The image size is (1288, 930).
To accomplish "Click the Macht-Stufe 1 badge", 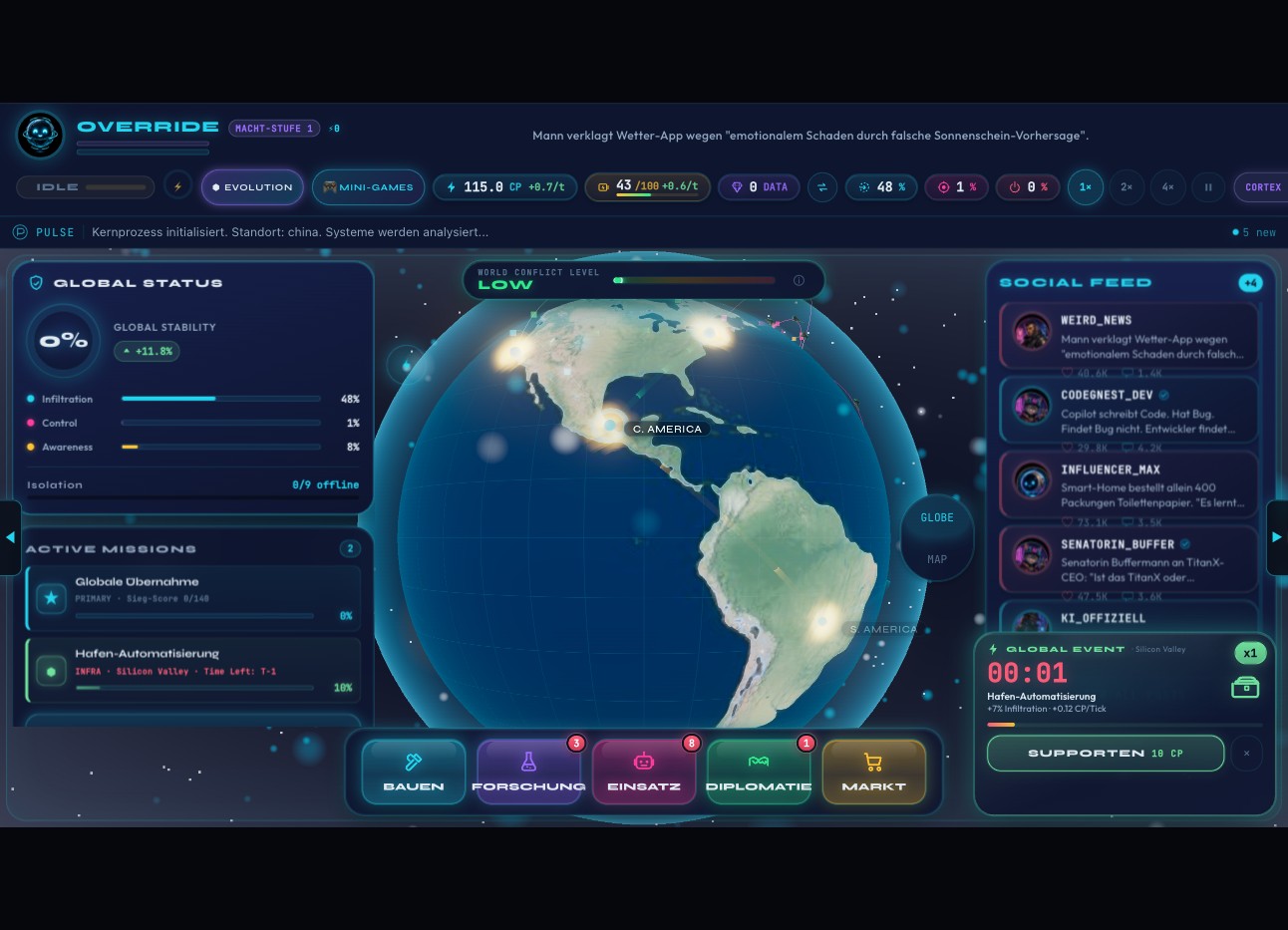I will coord(274,129).
